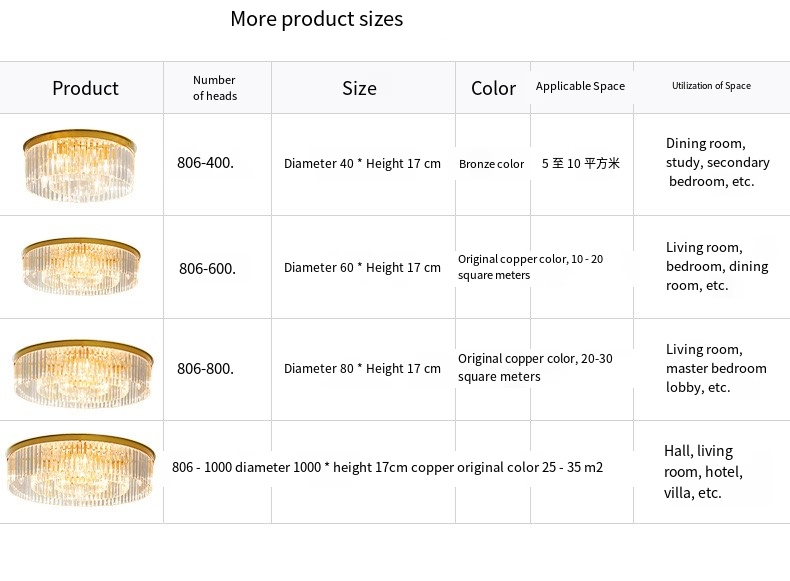Select the "Number of heads" column header

click(214, 88)
